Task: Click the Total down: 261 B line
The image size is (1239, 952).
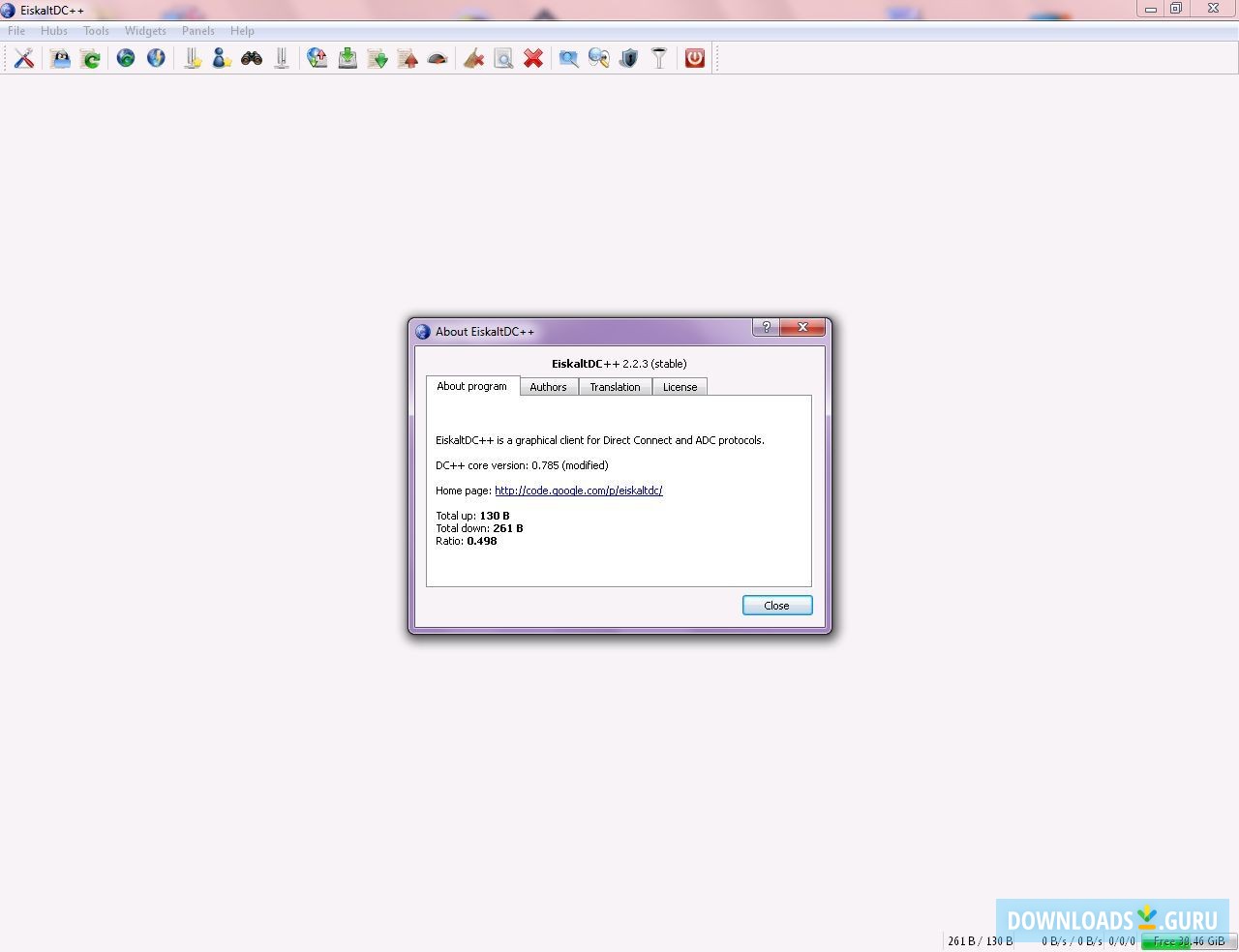Action: coord(479,528)
